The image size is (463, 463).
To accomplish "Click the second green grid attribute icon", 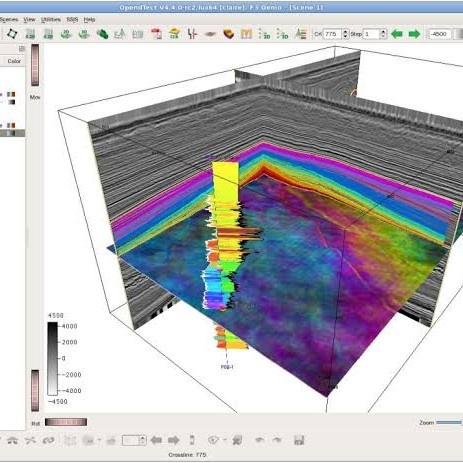I will pos(48,34).
